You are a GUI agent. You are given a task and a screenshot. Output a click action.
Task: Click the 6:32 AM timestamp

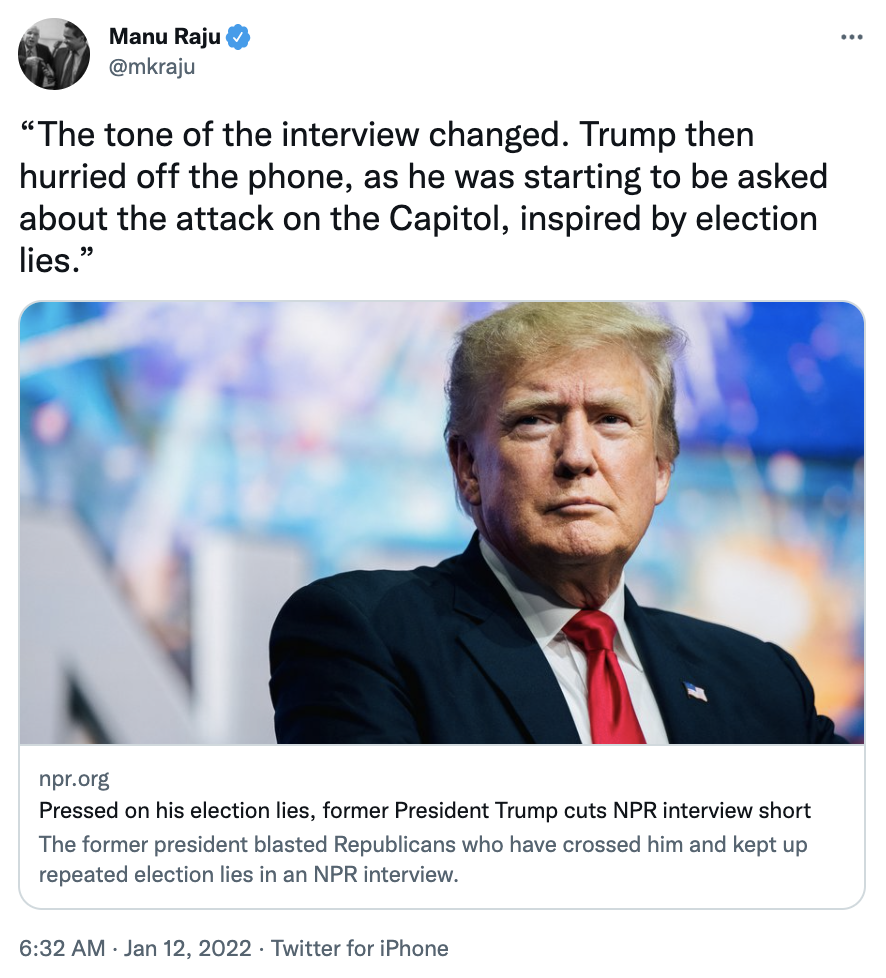[62, 948]
